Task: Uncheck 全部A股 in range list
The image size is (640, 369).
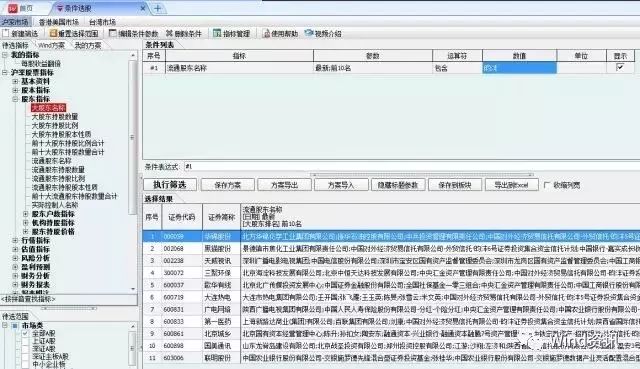Action: pos(25,333)
